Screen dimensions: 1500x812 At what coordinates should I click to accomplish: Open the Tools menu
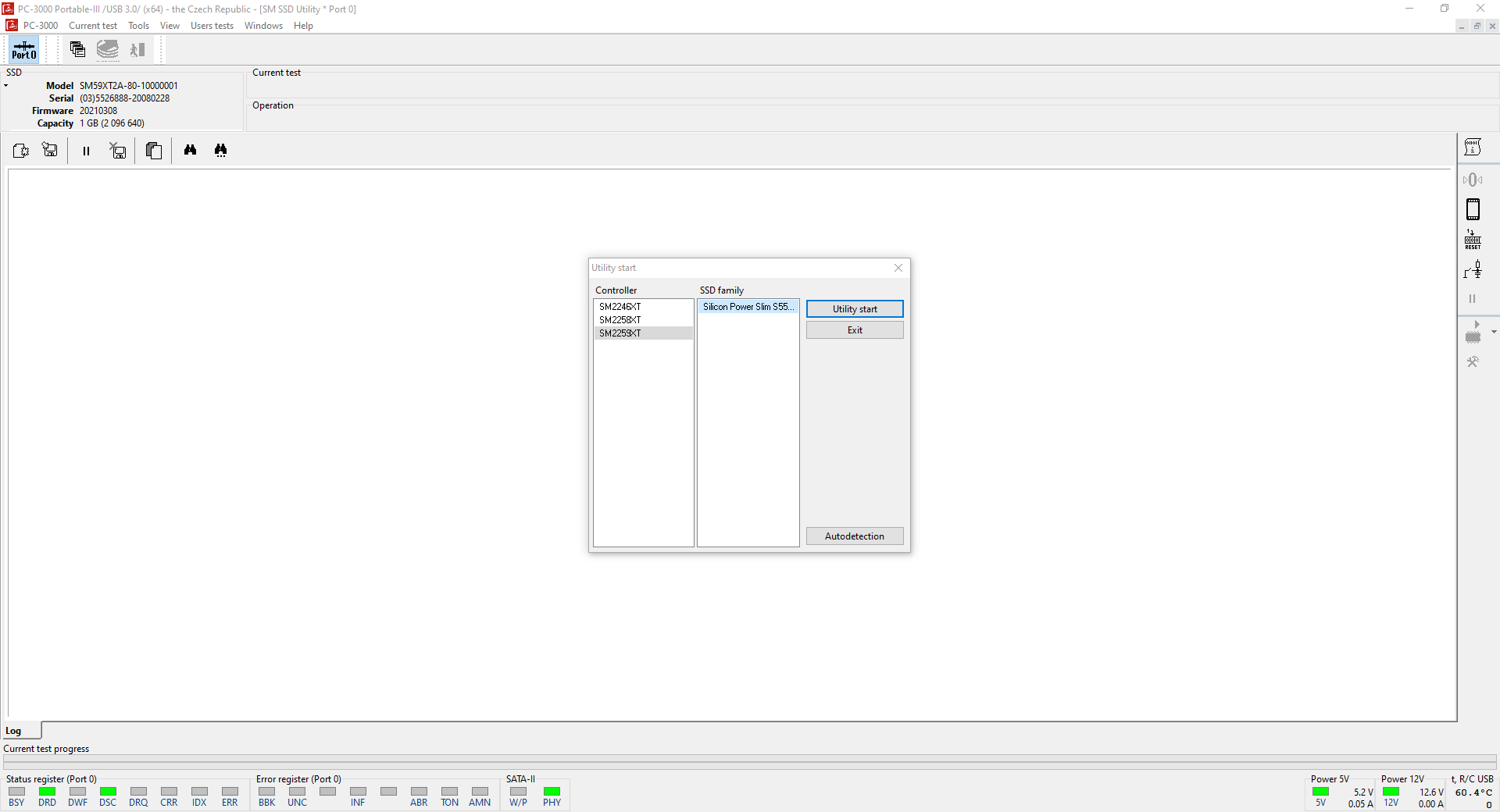tap(138, 26)
